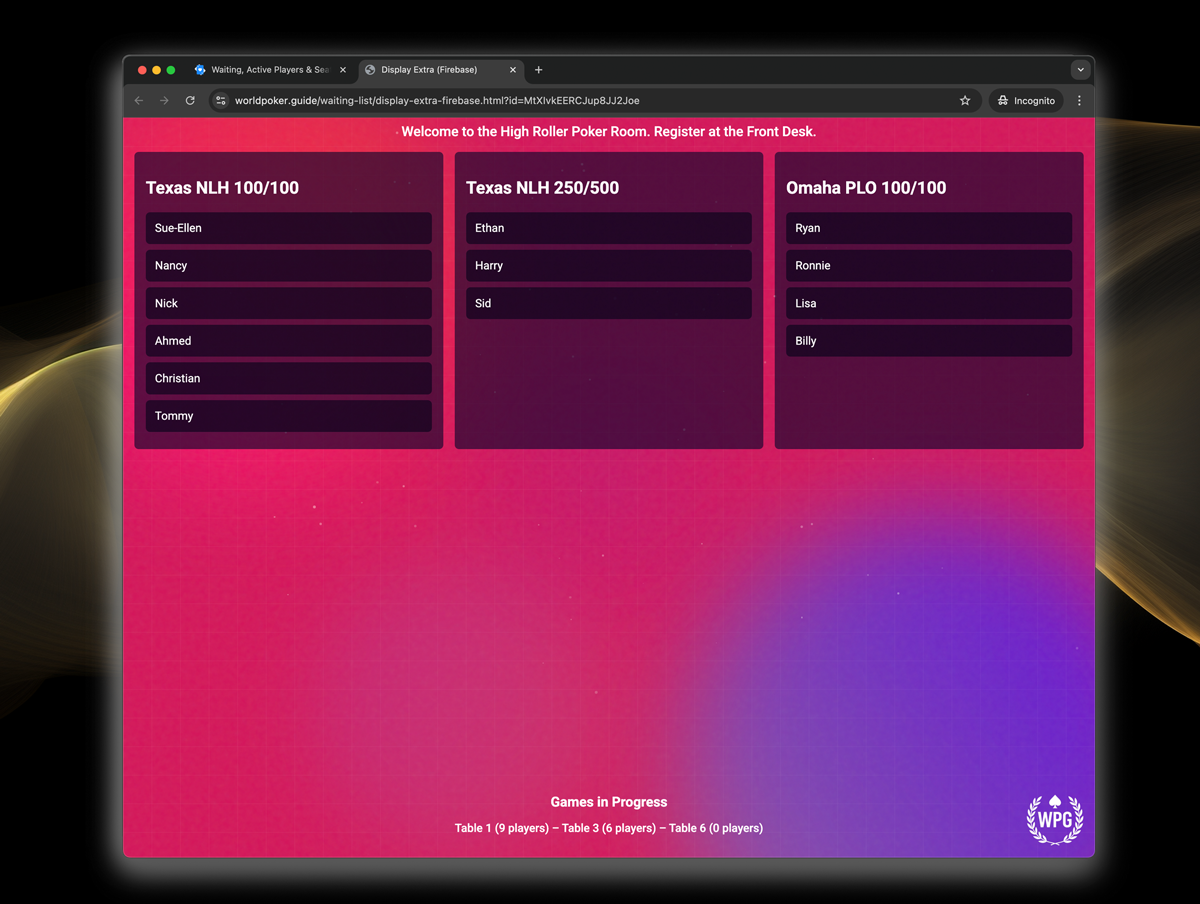Select the Display Extra (Firebase) tab
This screenshot has height=904, width=1200.
coord(430,70)
